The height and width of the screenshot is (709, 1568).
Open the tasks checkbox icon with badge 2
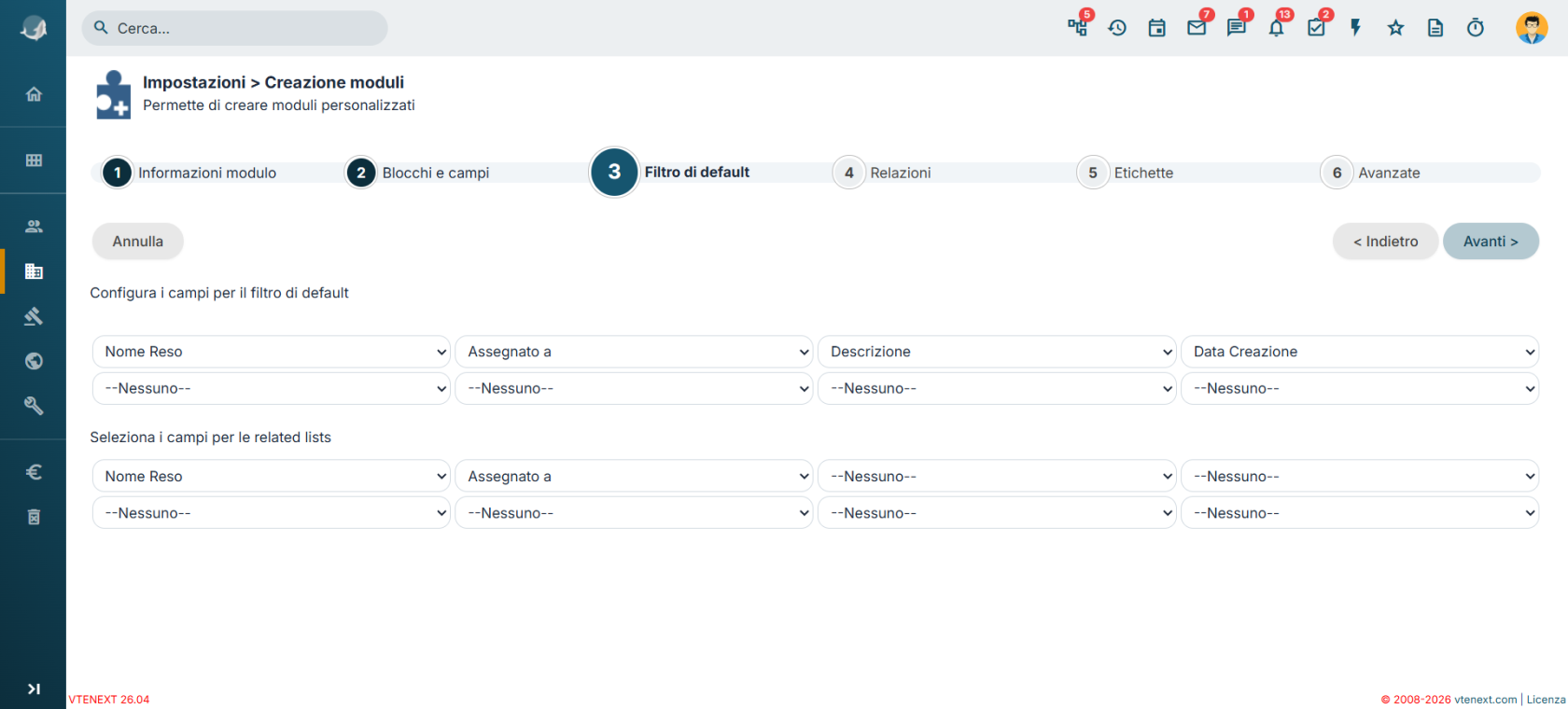coord(1316,28)
